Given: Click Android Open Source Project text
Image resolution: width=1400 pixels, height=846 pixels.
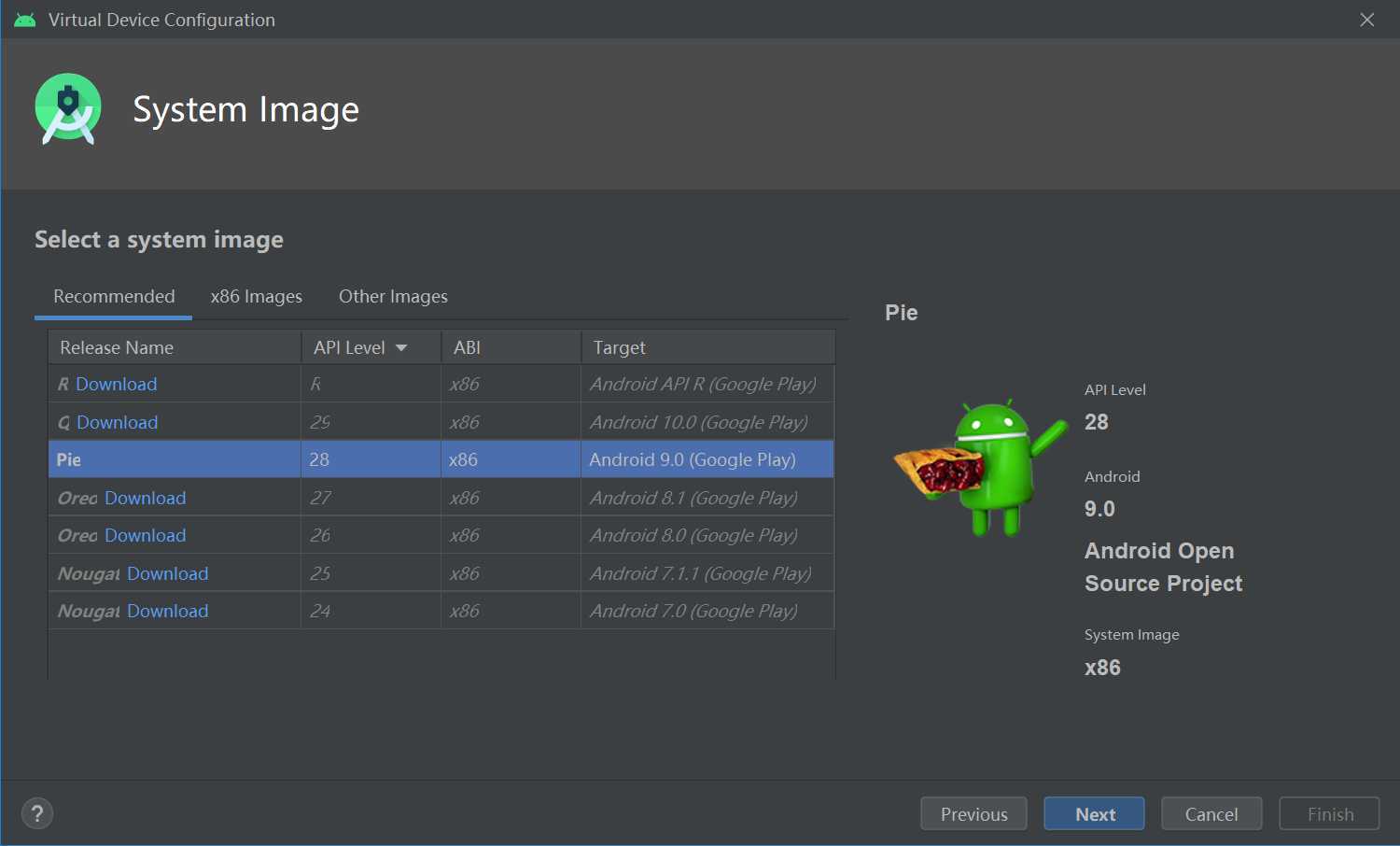Looking at the screenshot, I should (x=1163, y=567).
